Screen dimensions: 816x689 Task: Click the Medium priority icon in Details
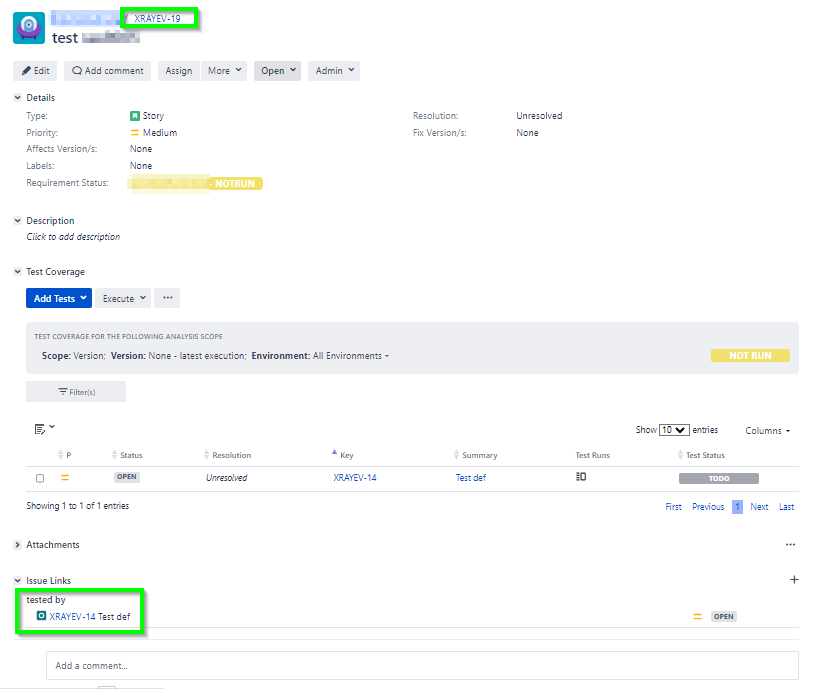pos(135,133)
